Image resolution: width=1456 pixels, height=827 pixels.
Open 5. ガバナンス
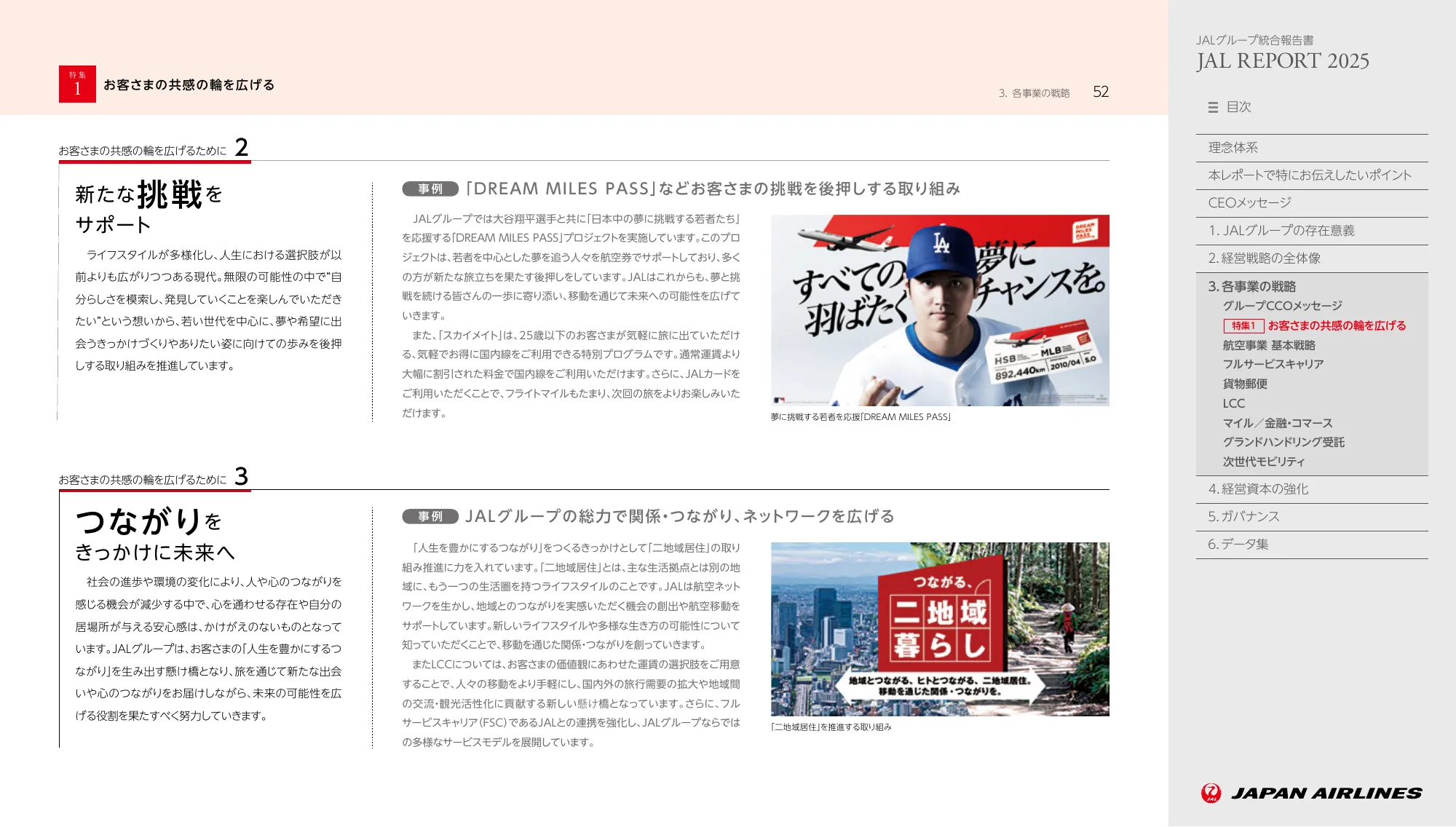[1312, 517]
